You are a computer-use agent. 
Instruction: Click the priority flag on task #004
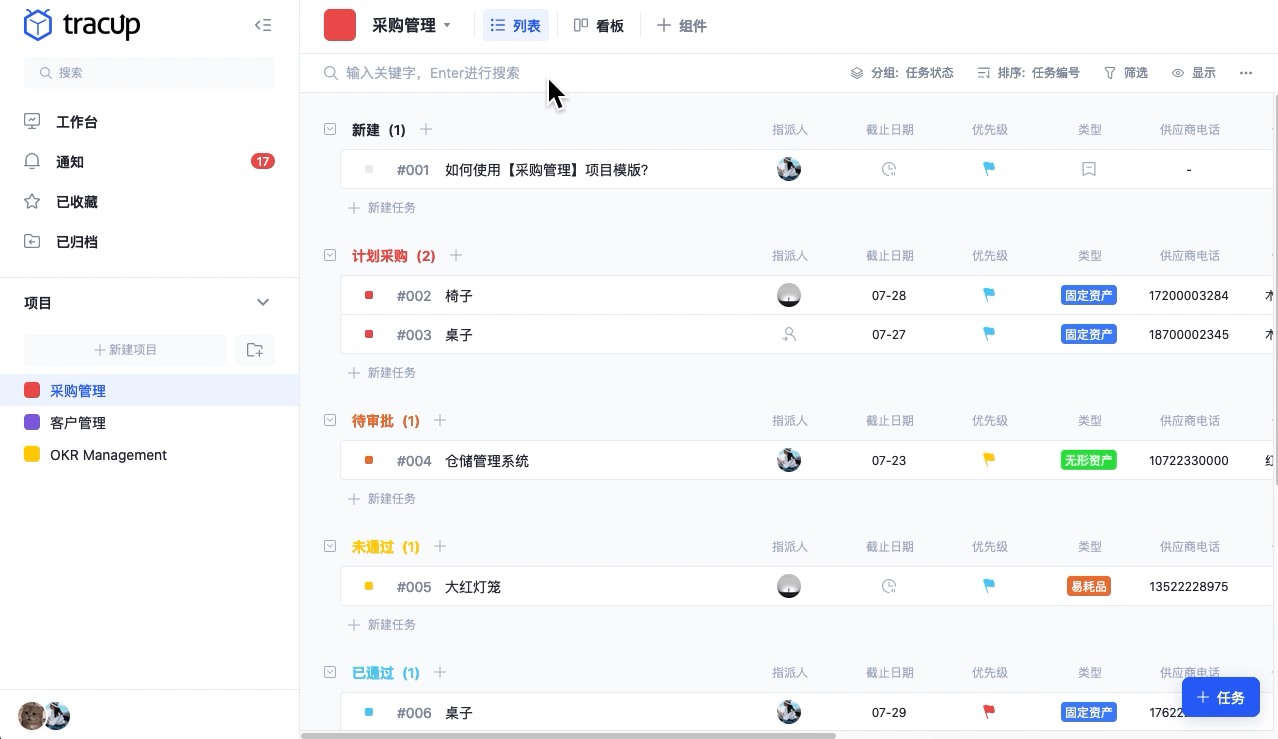(988, 460)
